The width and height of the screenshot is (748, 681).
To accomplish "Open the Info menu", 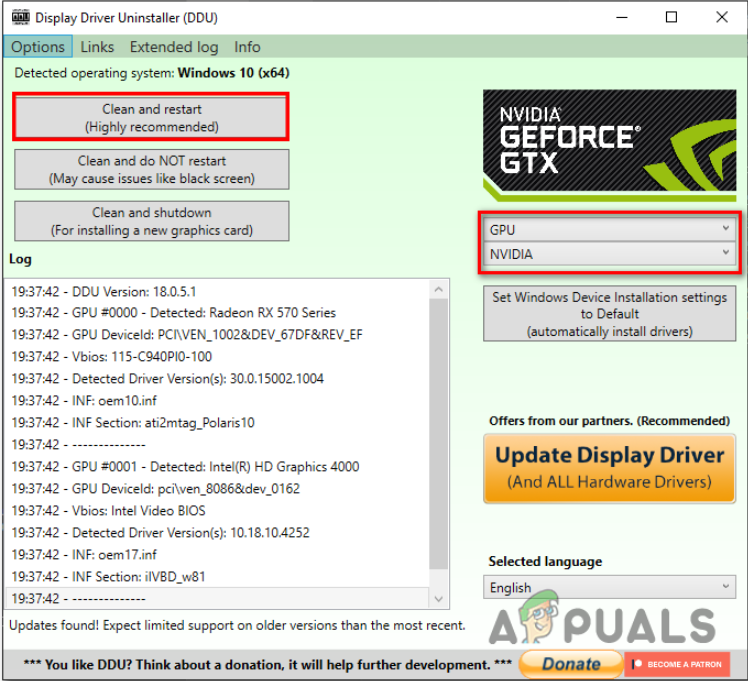I will [x=247, y=47].
